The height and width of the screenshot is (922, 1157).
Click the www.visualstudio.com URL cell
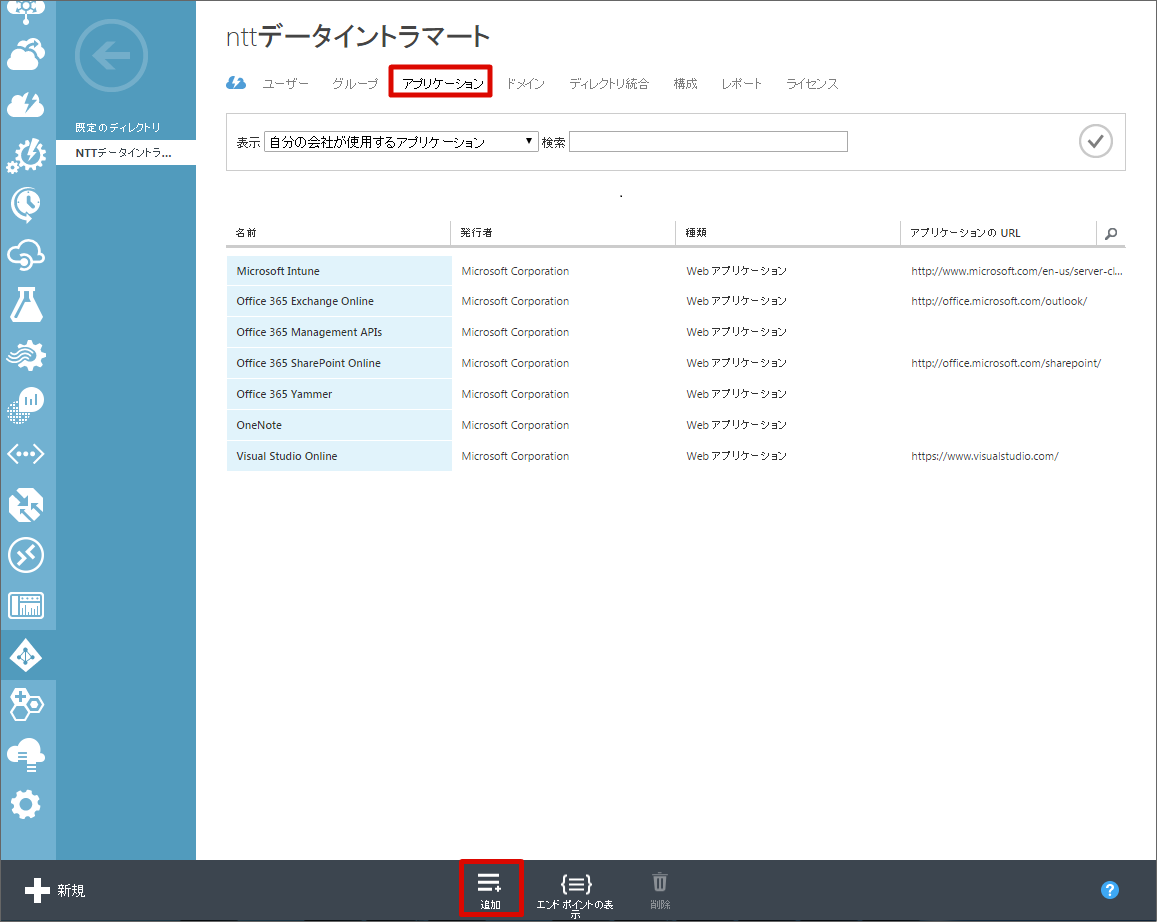tap(985, 456)
